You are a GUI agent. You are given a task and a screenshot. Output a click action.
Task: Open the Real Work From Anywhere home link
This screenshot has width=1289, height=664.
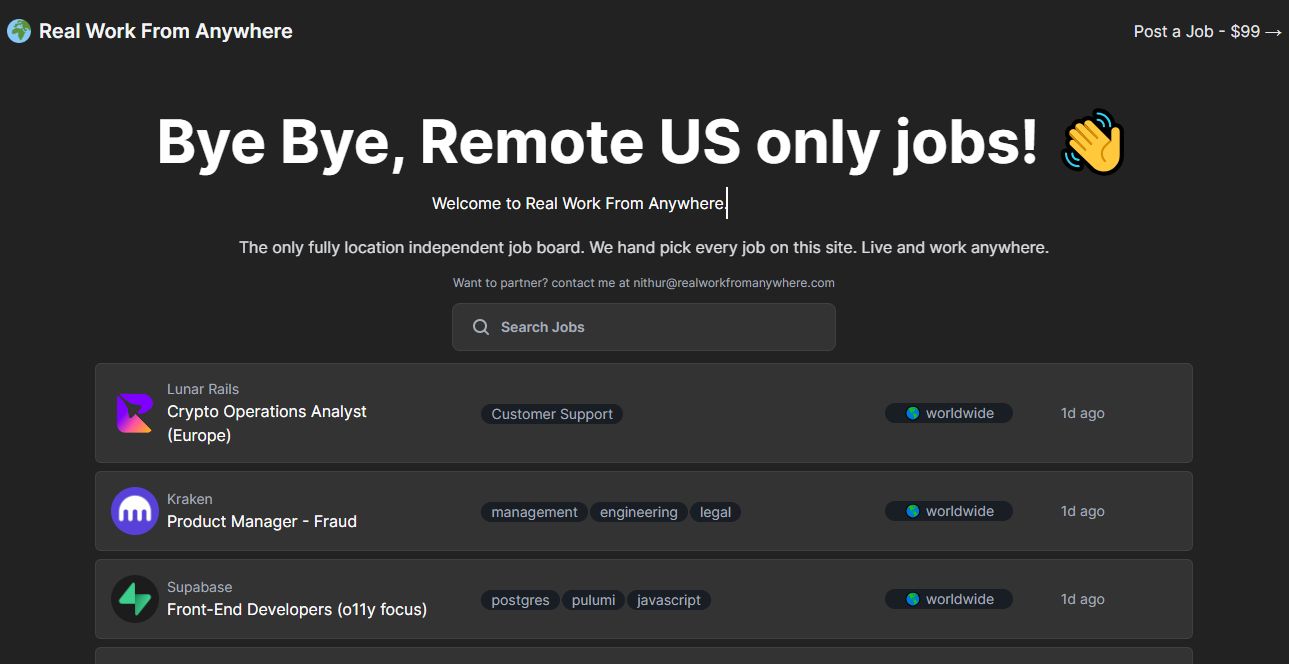pos(165,30)
